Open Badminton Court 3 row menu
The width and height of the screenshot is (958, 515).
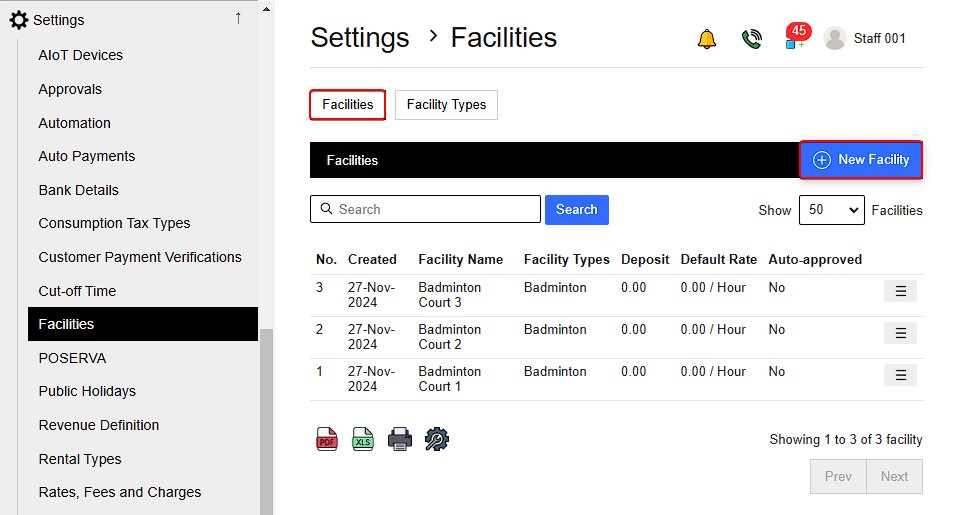(900, 291)
